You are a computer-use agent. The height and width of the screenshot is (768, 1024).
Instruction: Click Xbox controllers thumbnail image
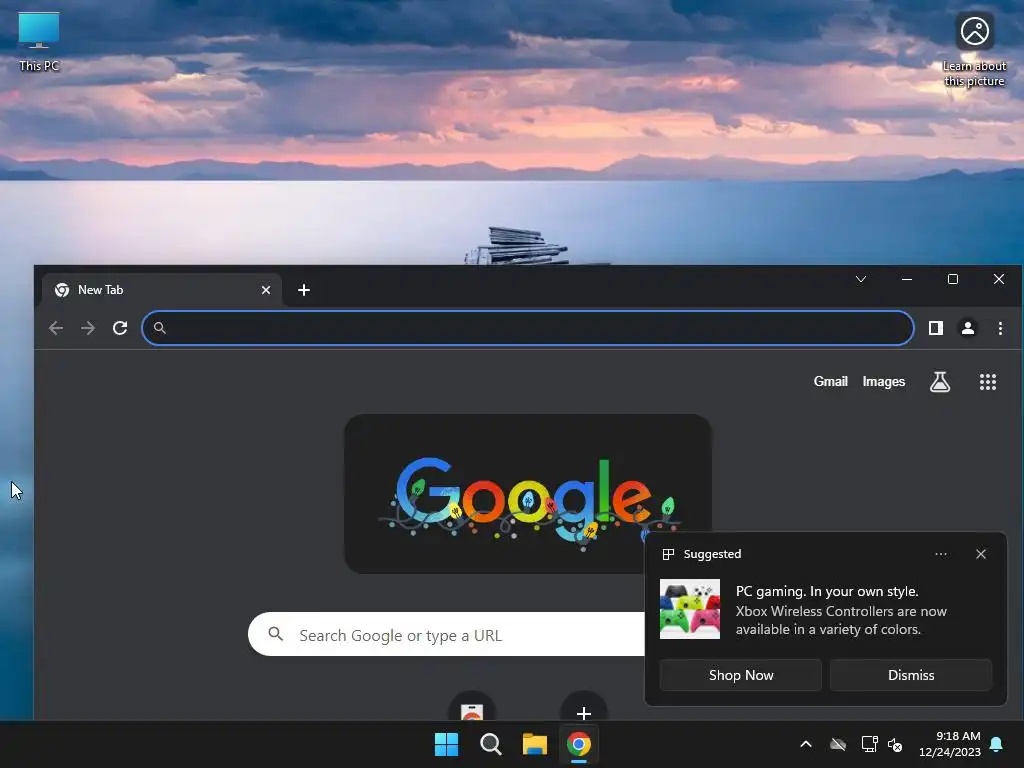(690, 609)
